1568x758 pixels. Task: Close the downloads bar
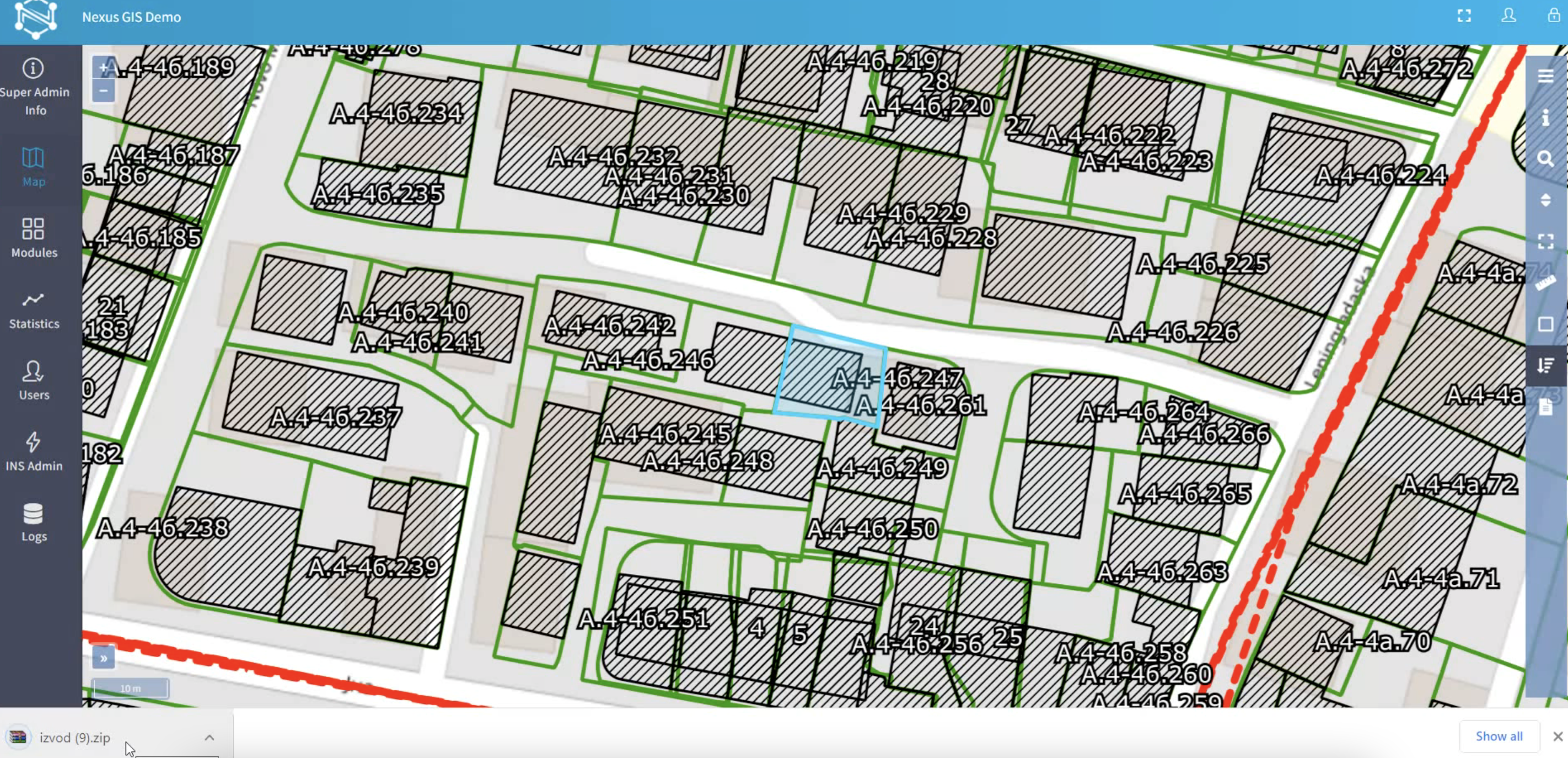click(x=1558, y=736)
